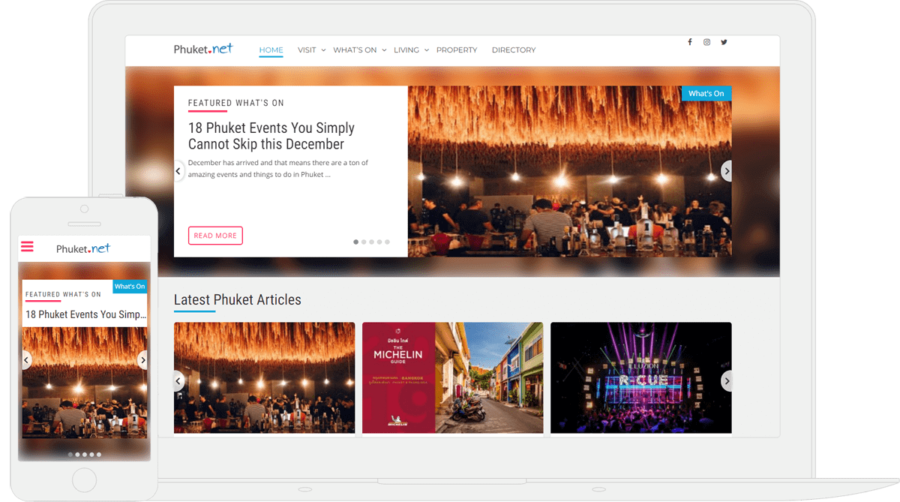900x502 pixels.
Task: Expand the WHAT'S ON dropdown menu
Action: (x=359, y=50)
